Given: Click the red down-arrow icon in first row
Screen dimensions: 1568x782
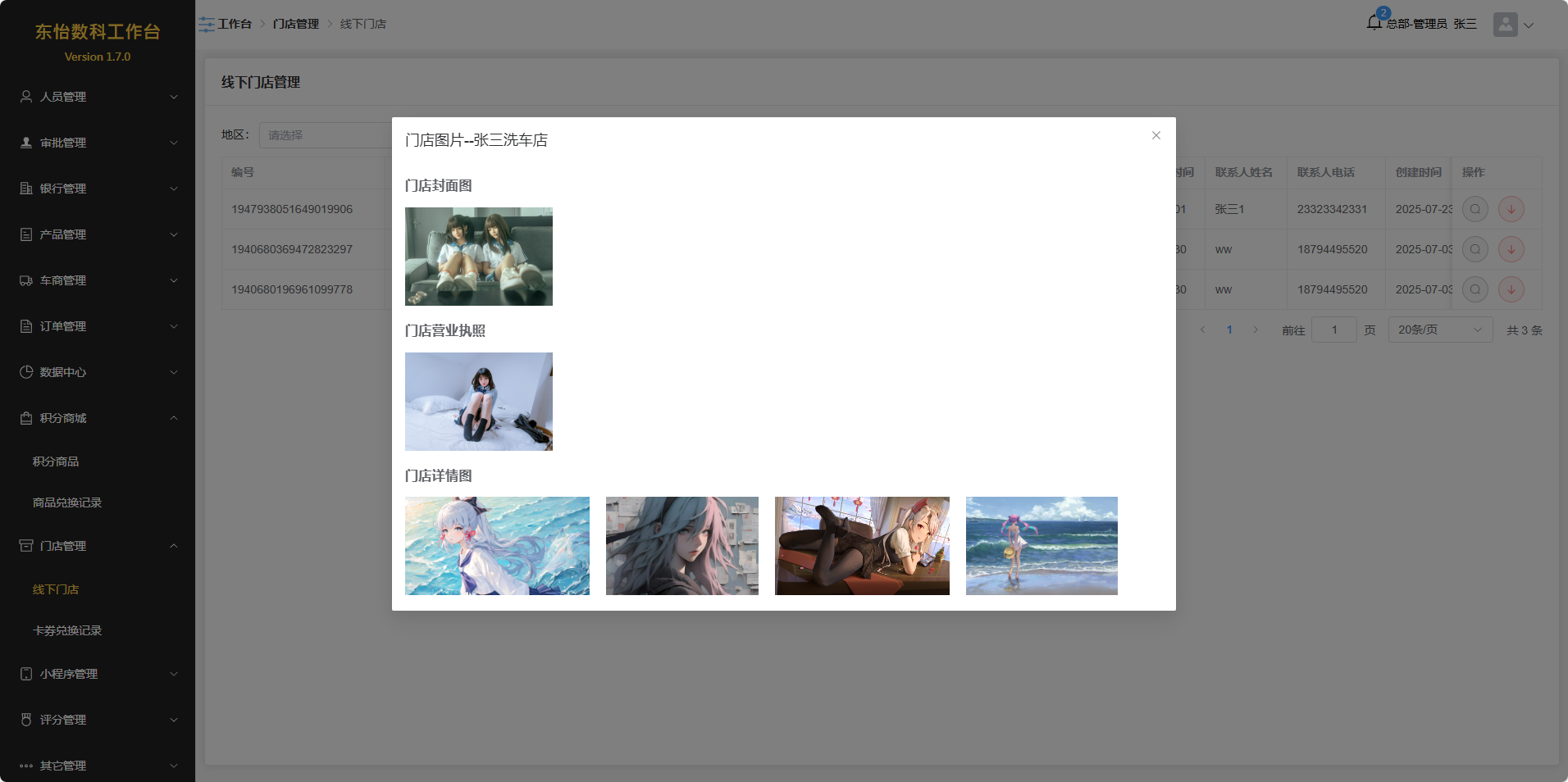Looking at the screenshot, I should tap(1511, 209).
